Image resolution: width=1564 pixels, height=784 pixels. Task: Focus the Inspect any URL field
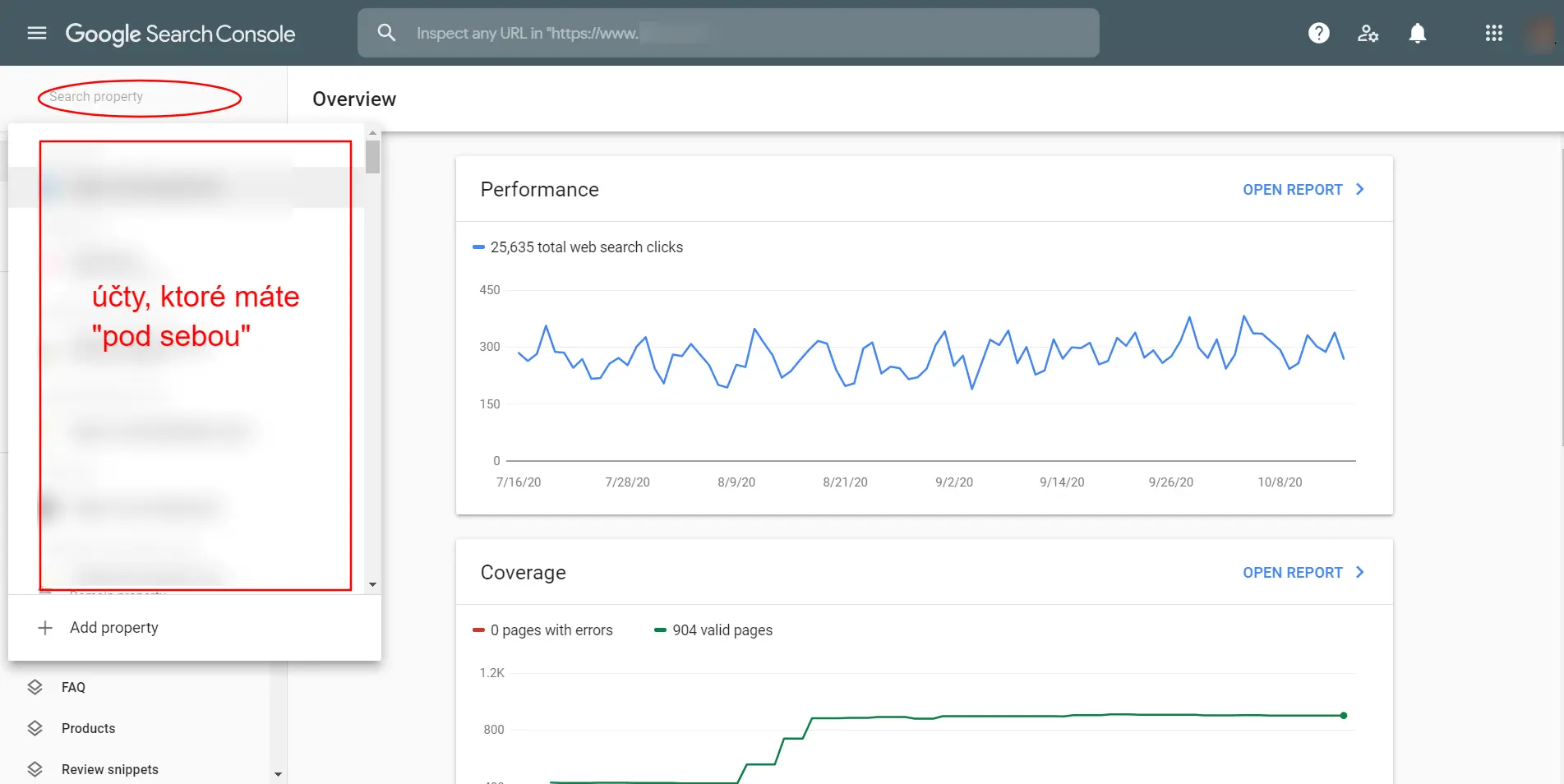728,33
